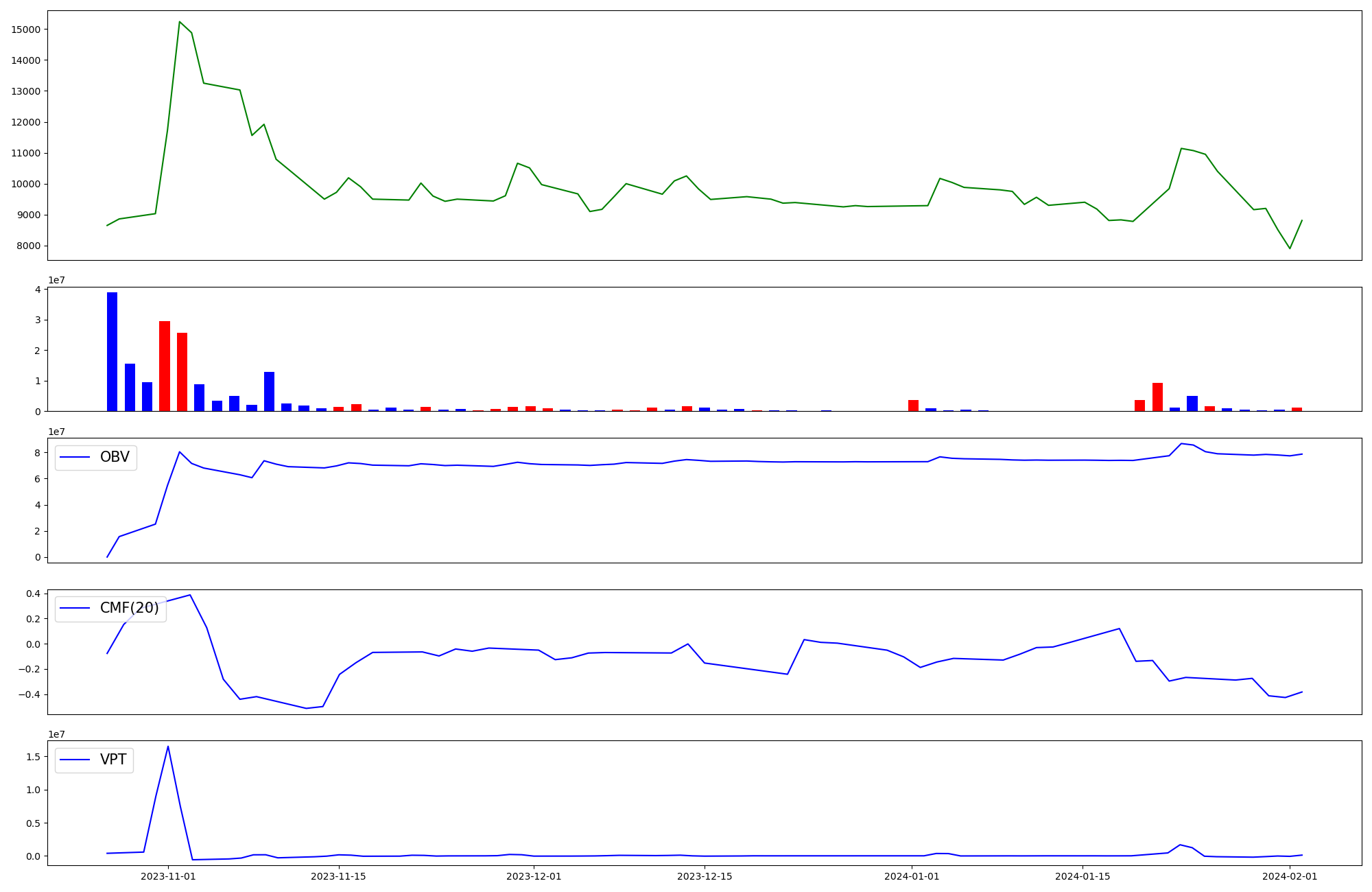1372x892 pixels.
Task: Click the blue line sample in OBV legend
Action: click(75, 457)
